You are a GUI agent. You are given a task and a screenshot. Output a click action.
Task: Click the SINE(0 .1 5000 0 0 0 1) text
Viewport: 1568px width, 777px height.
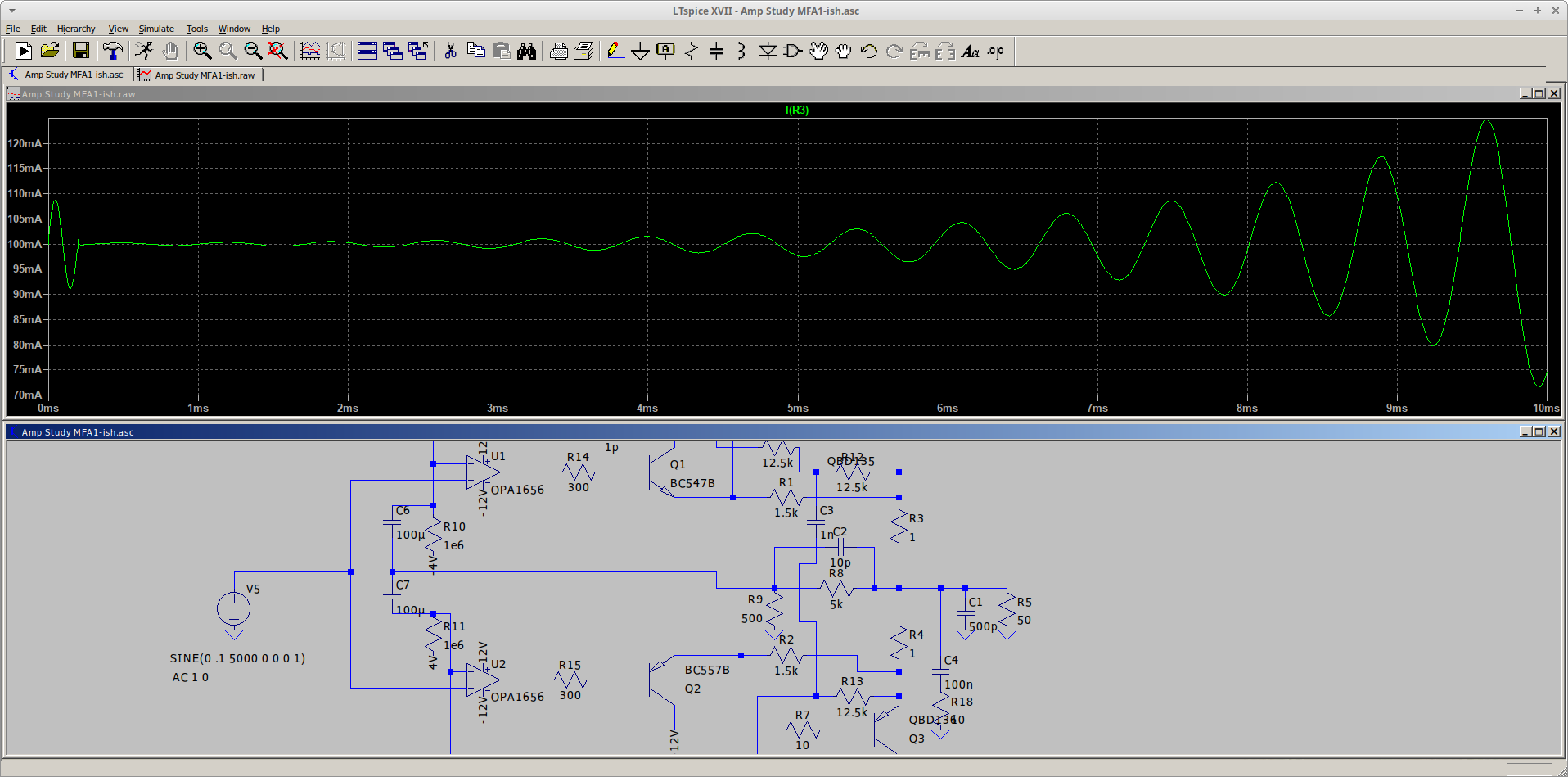tap(237, 658)
